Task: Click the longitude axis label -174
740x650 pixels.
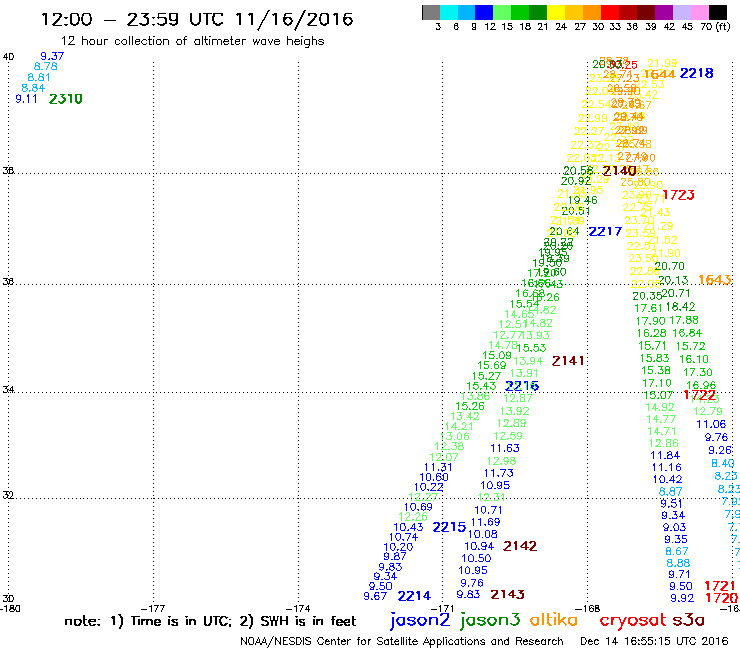Action: click(x=298, y=608)
